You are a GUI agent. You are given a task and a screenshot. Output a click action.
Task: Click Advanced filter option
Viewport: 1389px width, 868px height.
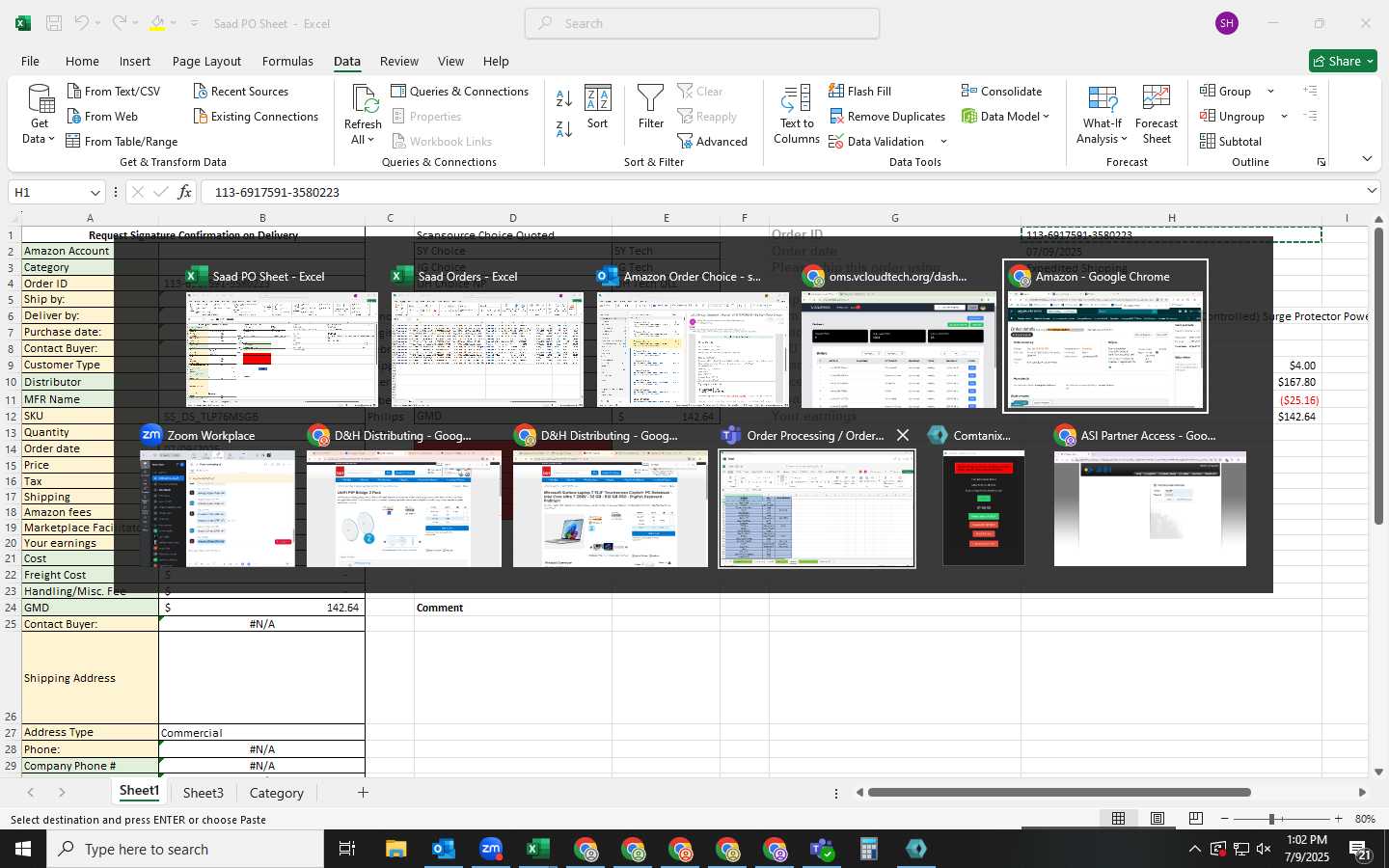712,141
